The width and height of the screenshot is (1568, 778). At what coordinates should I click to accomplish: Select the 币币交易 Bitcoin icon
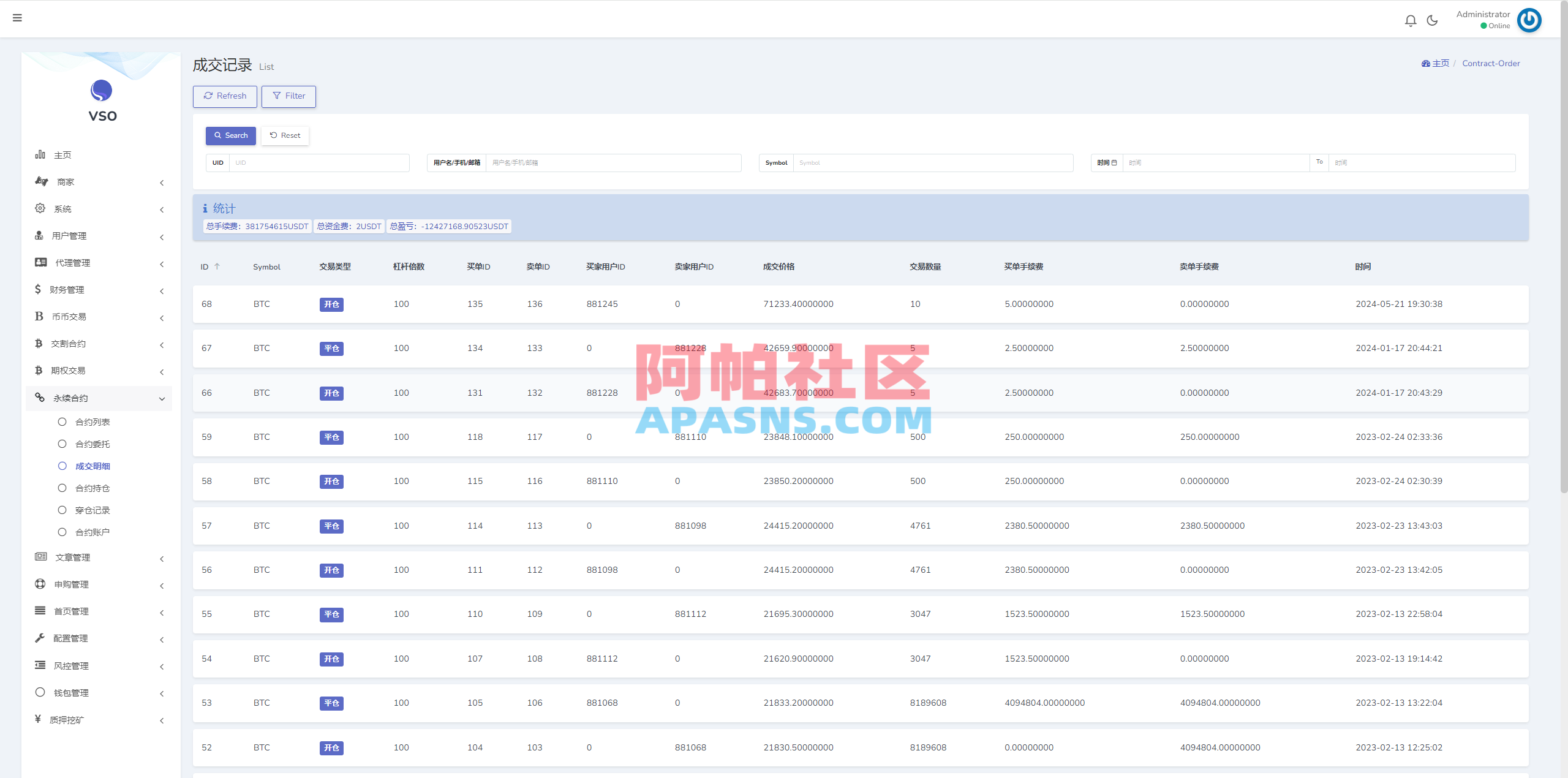coord(38,316)
